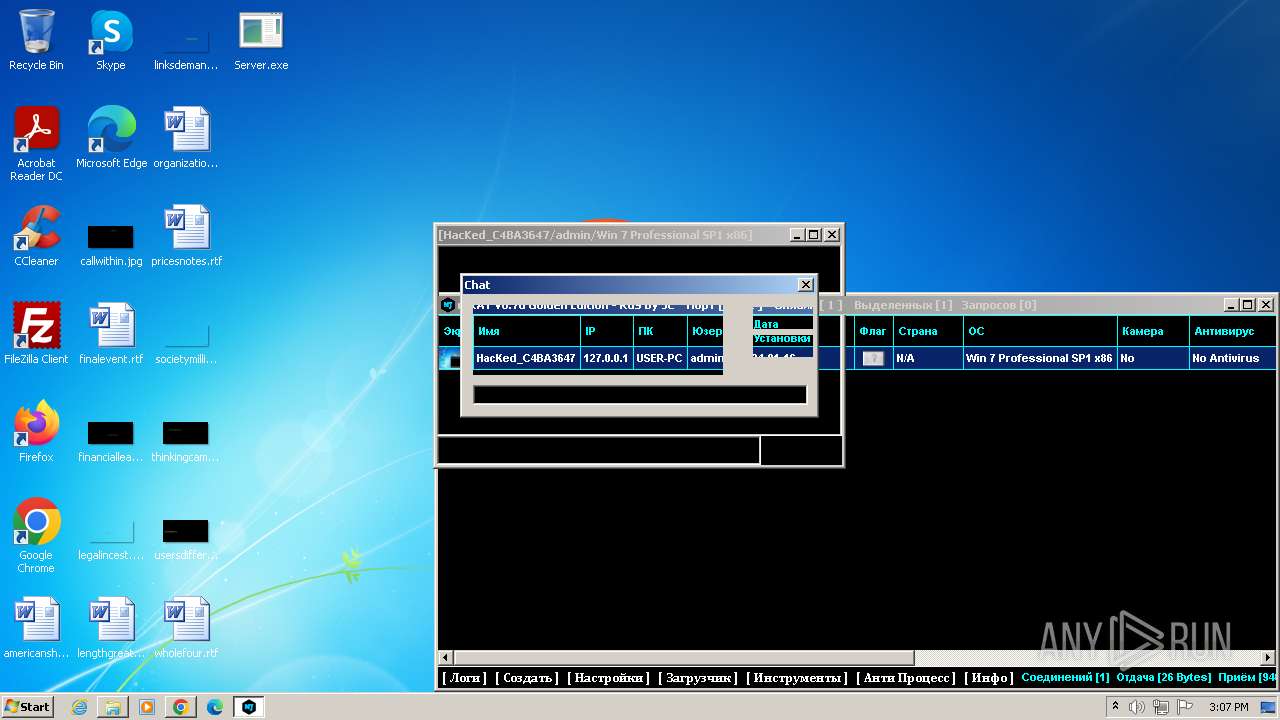Sort by the Камера column header
The image size is (1280, 720).
[1153, 331]
